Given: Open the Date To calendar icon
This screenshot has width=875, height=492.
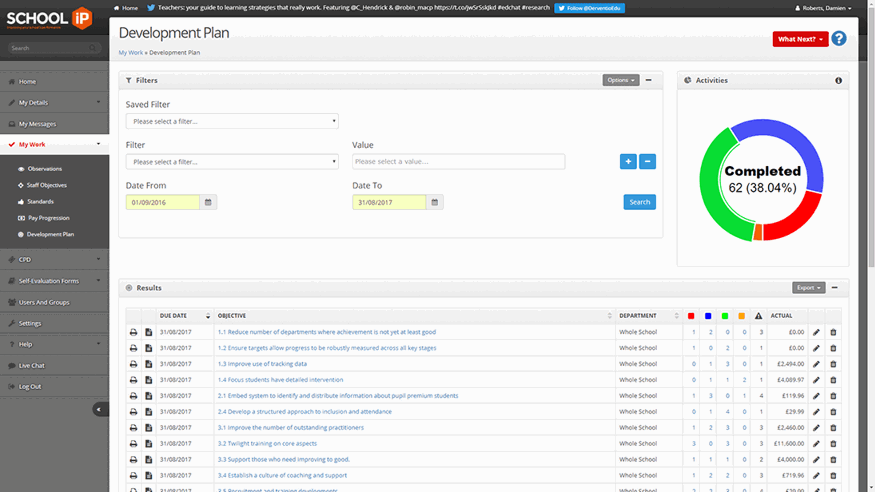Looking at the screenshot, I should (x=435, y=202).
